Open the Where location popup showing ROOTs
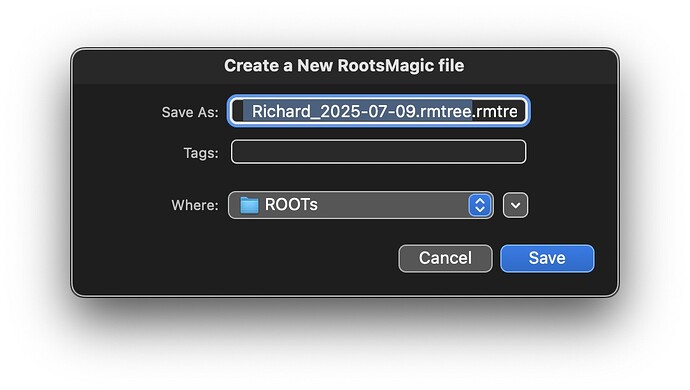 coord(360,205)
